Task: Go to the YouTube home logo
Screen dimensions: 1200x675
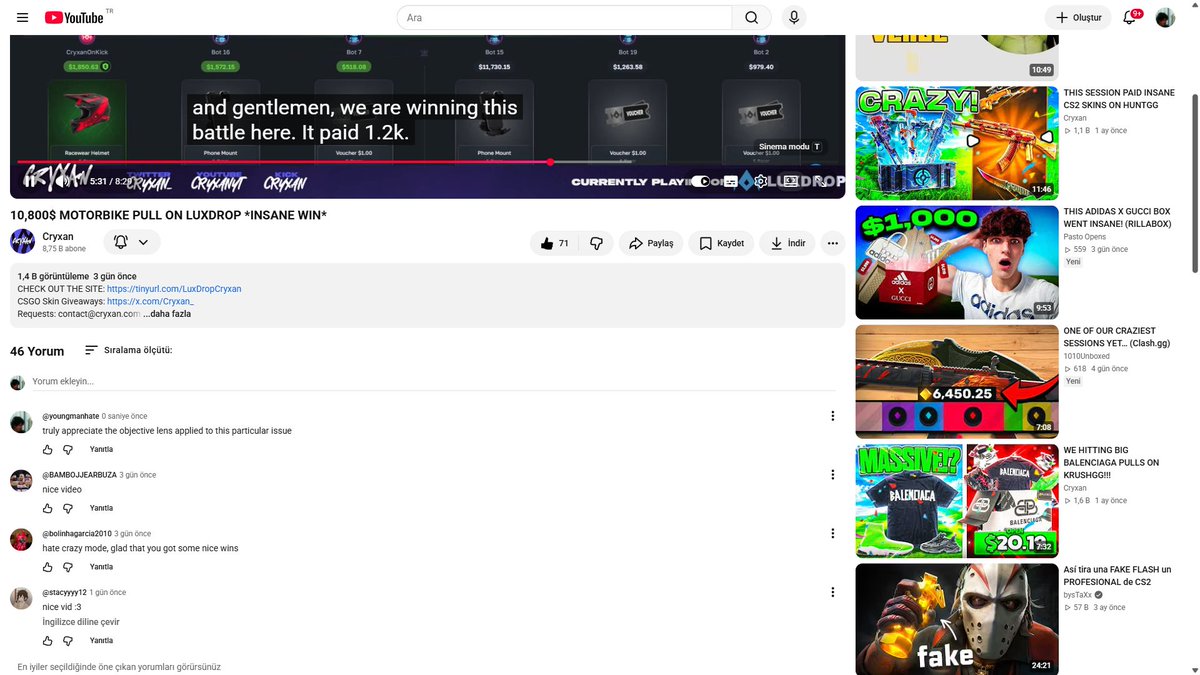Action: pos(74,17)
